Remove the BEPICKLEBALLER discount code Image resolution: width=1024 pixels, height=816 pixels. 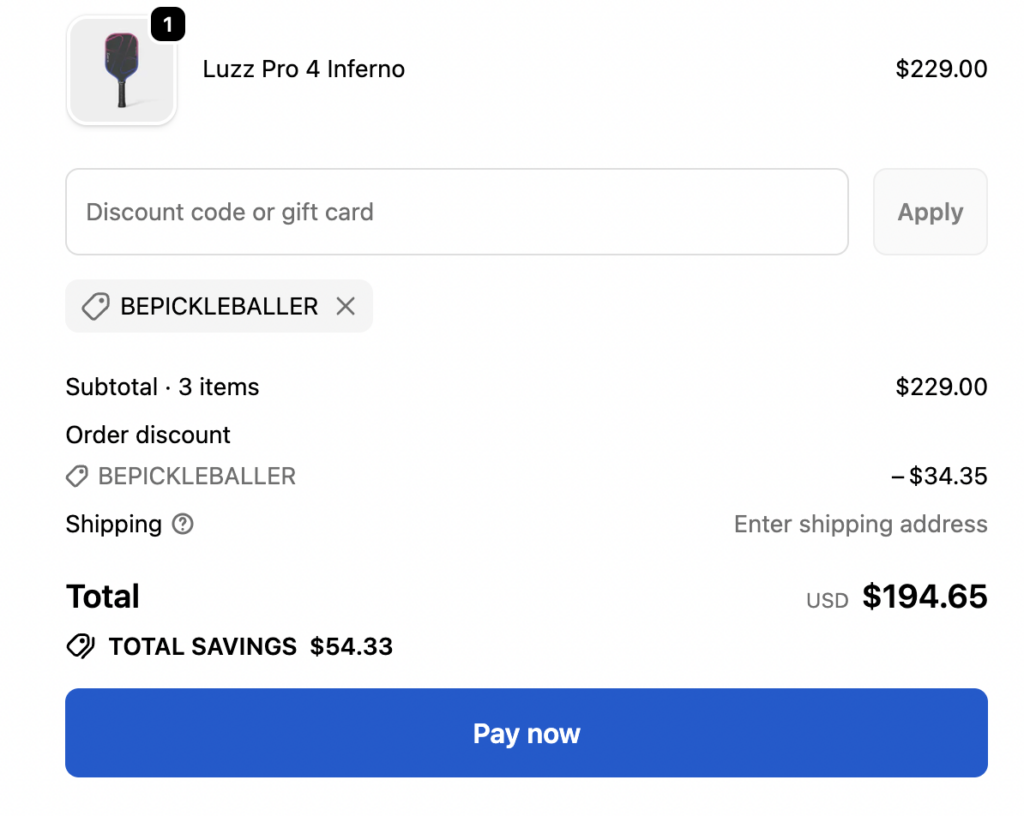[346, 306]
